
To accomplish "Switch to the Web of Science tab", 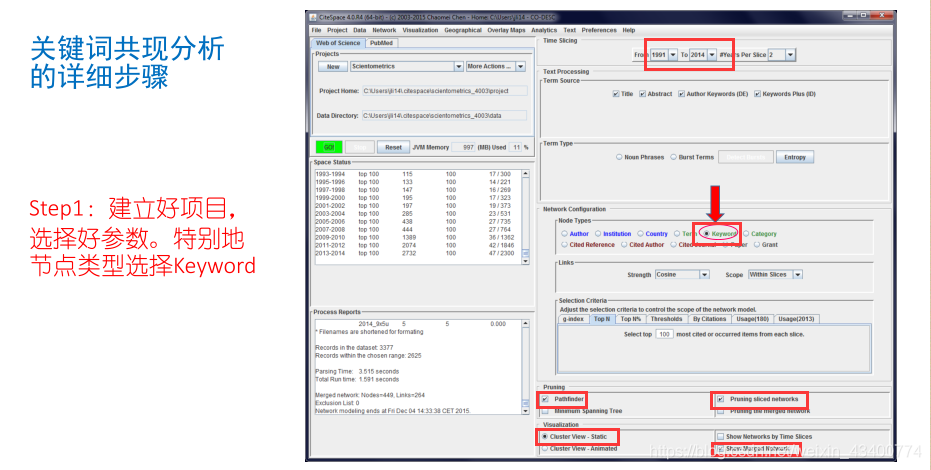I will 338,43.
